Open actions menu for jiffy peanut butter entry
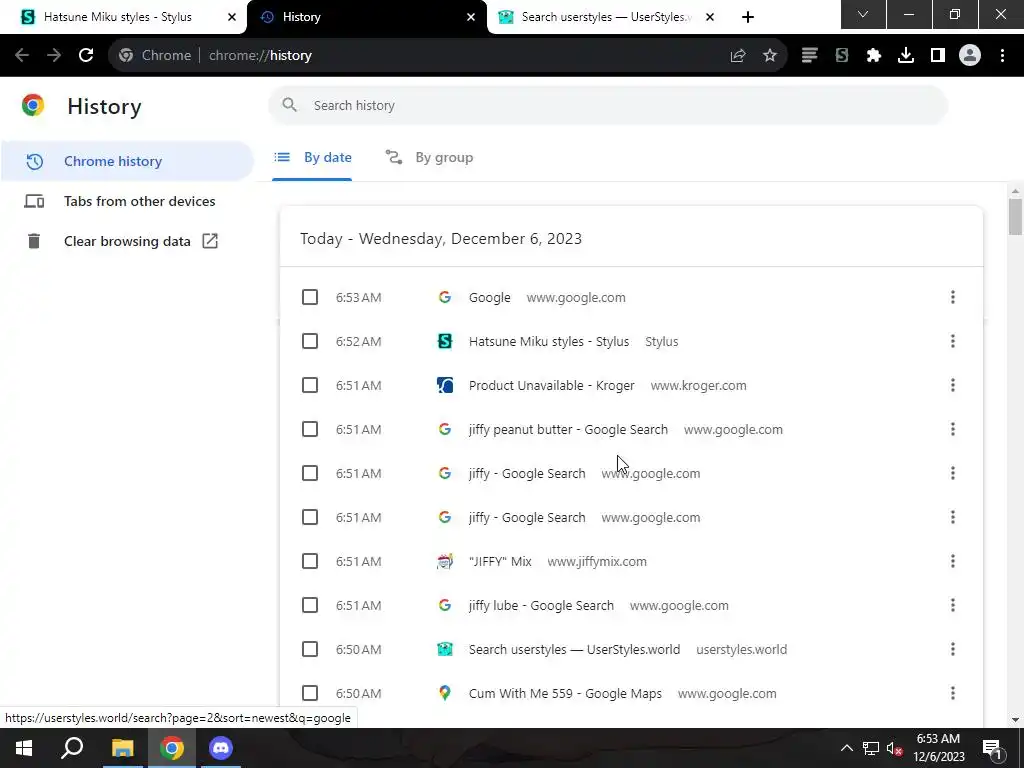Image resolution: width=1024 pixels, height=768 pixels. pyautogui.click(x=953, y=429)
